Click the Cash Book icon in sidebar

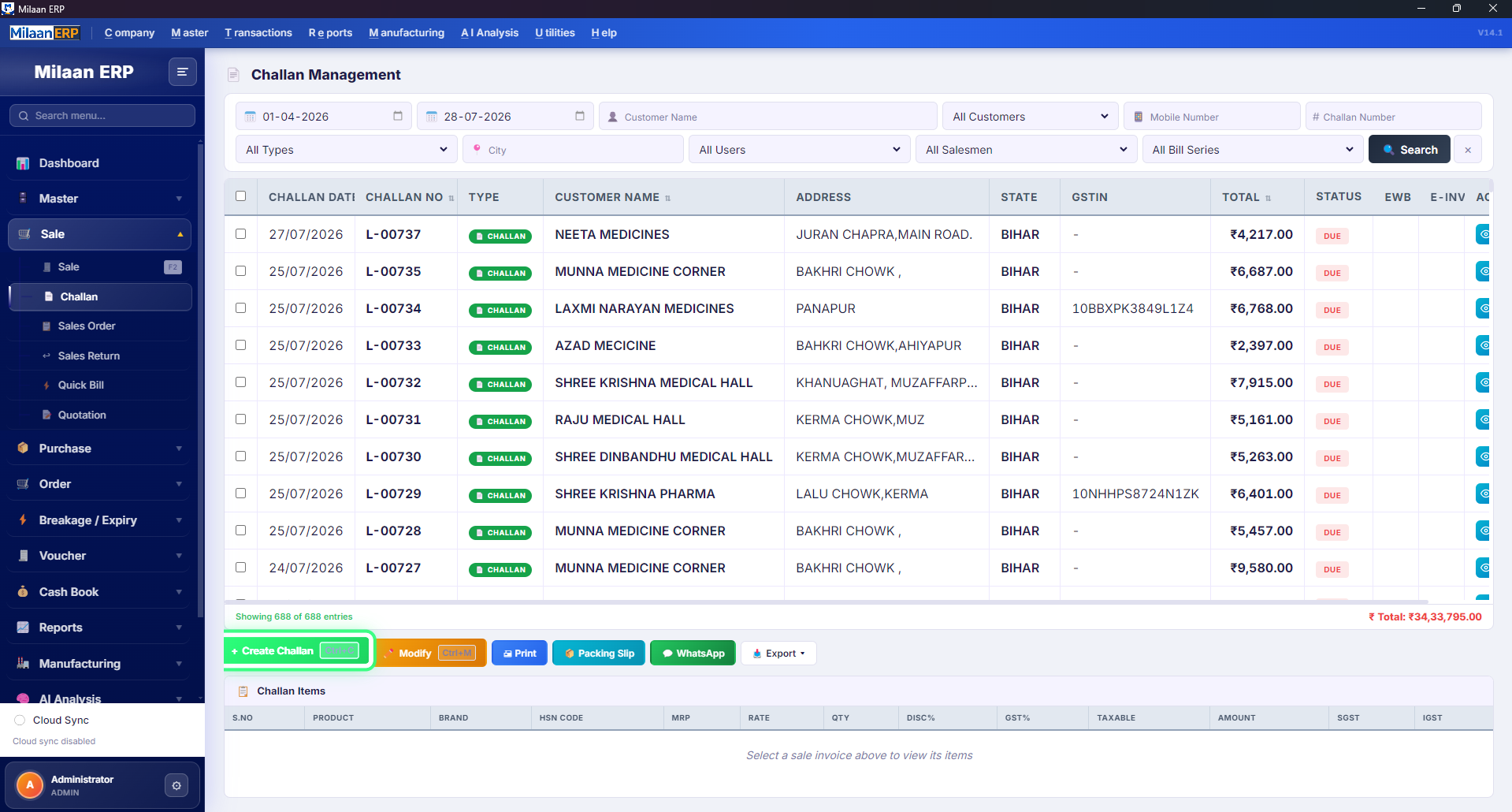[23, 592]
